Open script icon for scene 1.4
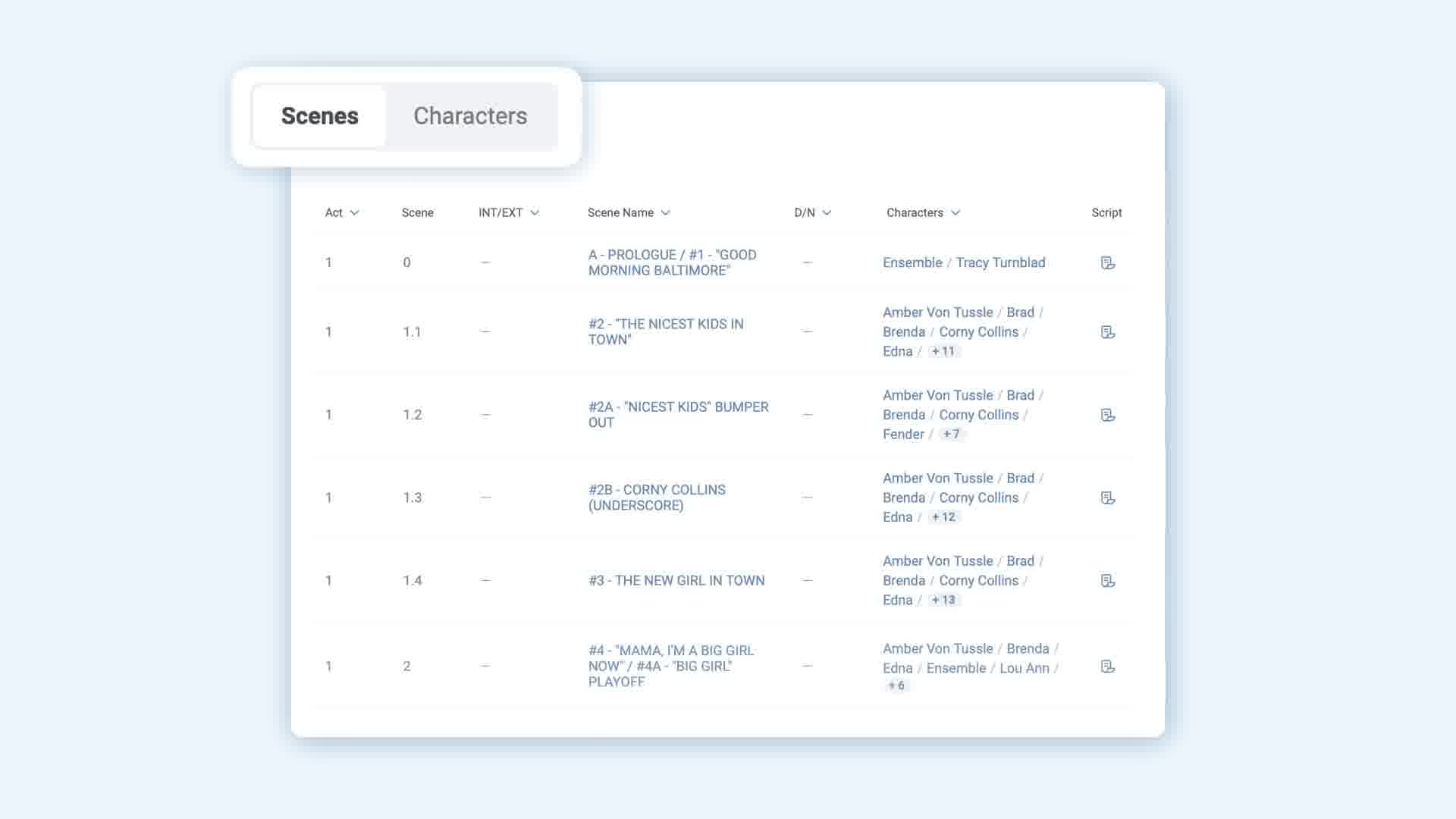The width and height of the screenshot is (1456, 819). coord(1107,580)
